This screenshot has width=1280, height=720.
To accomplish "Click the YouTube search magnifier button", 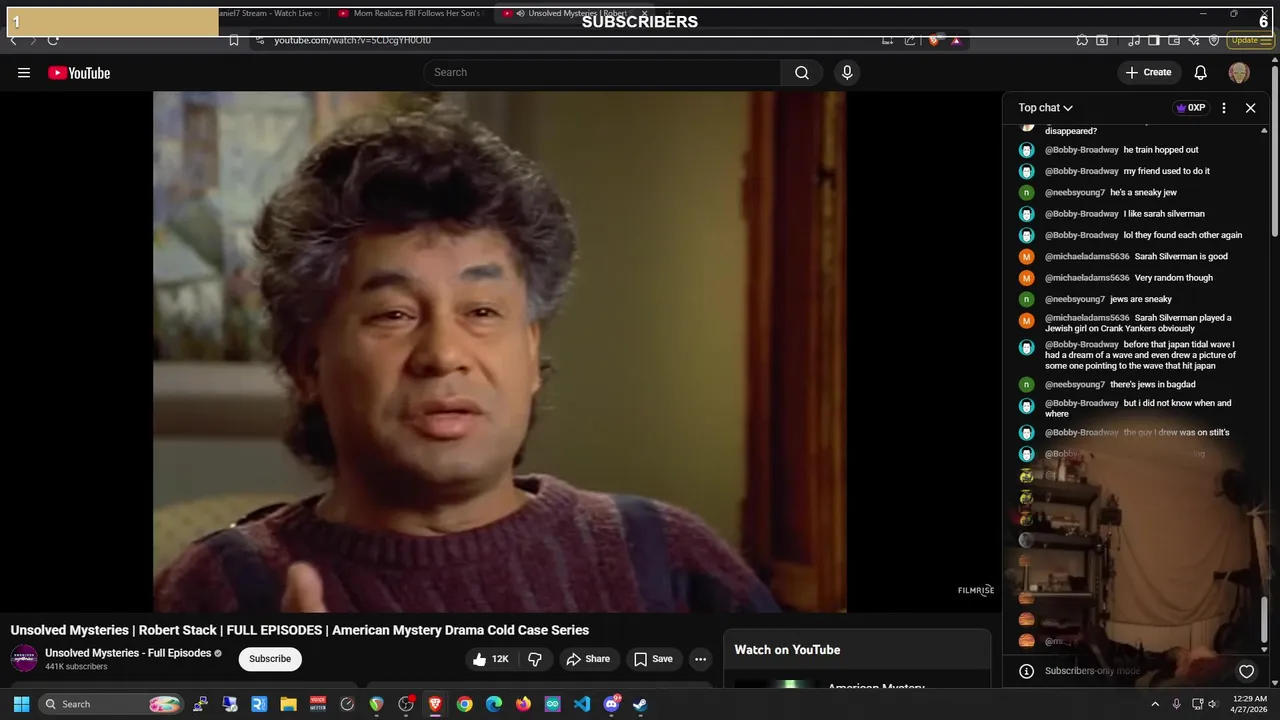I will pos(802,72).
